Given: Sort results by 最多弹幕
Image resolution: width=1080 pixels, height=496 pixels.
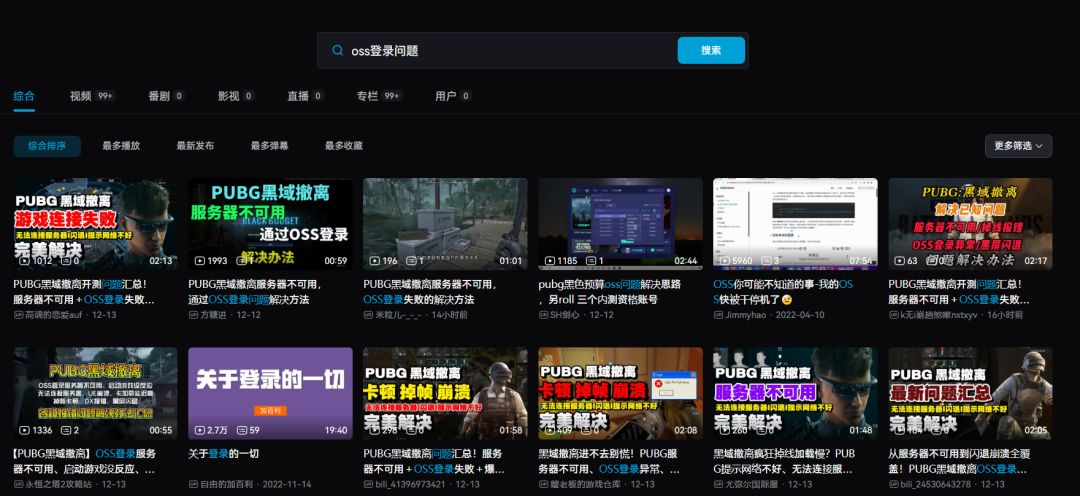Looking at the screenshot, I should pos(269,146).
